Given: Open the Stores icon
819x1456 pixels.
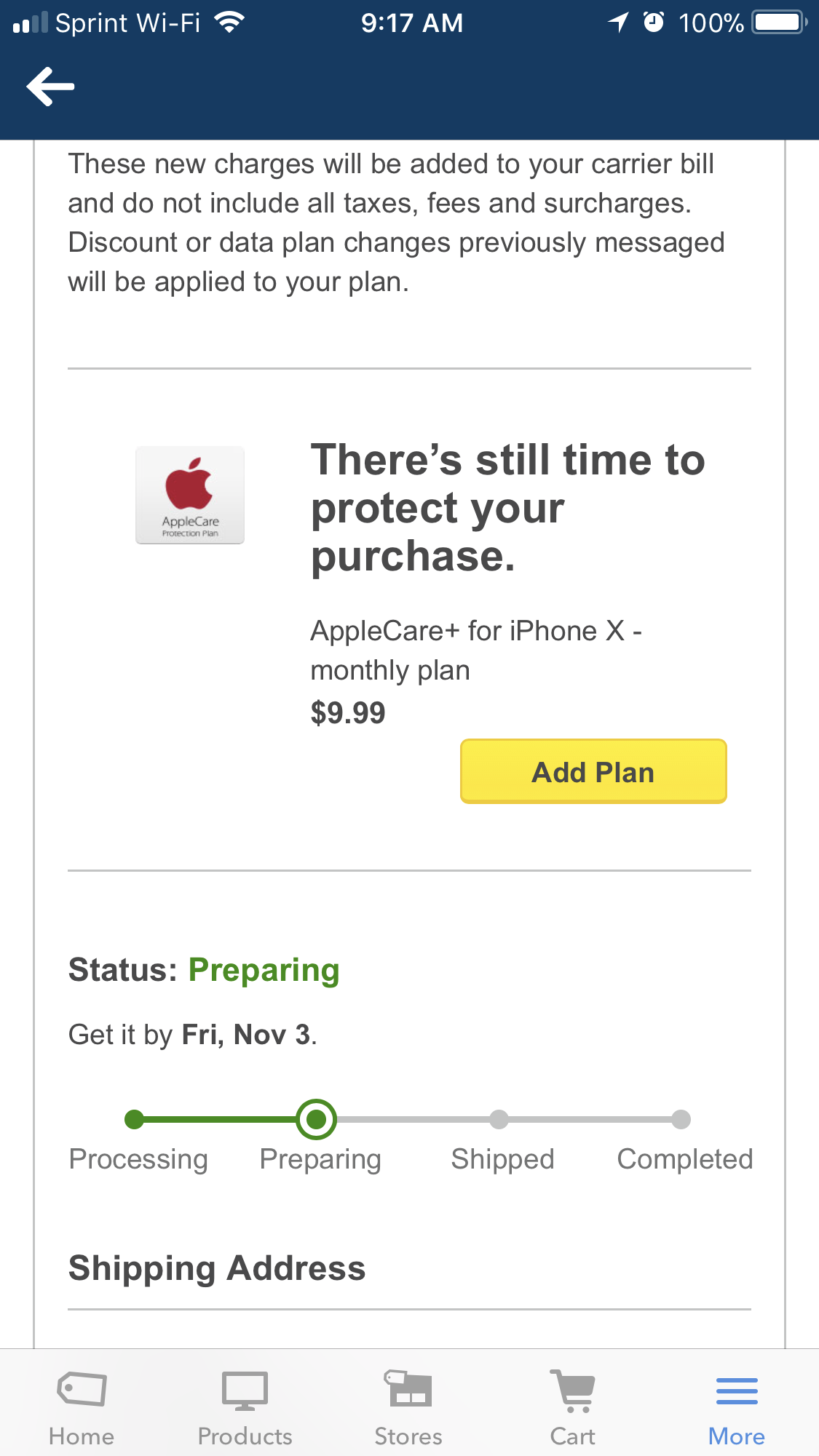Looking at the screenshot, I should [408, 1388].
